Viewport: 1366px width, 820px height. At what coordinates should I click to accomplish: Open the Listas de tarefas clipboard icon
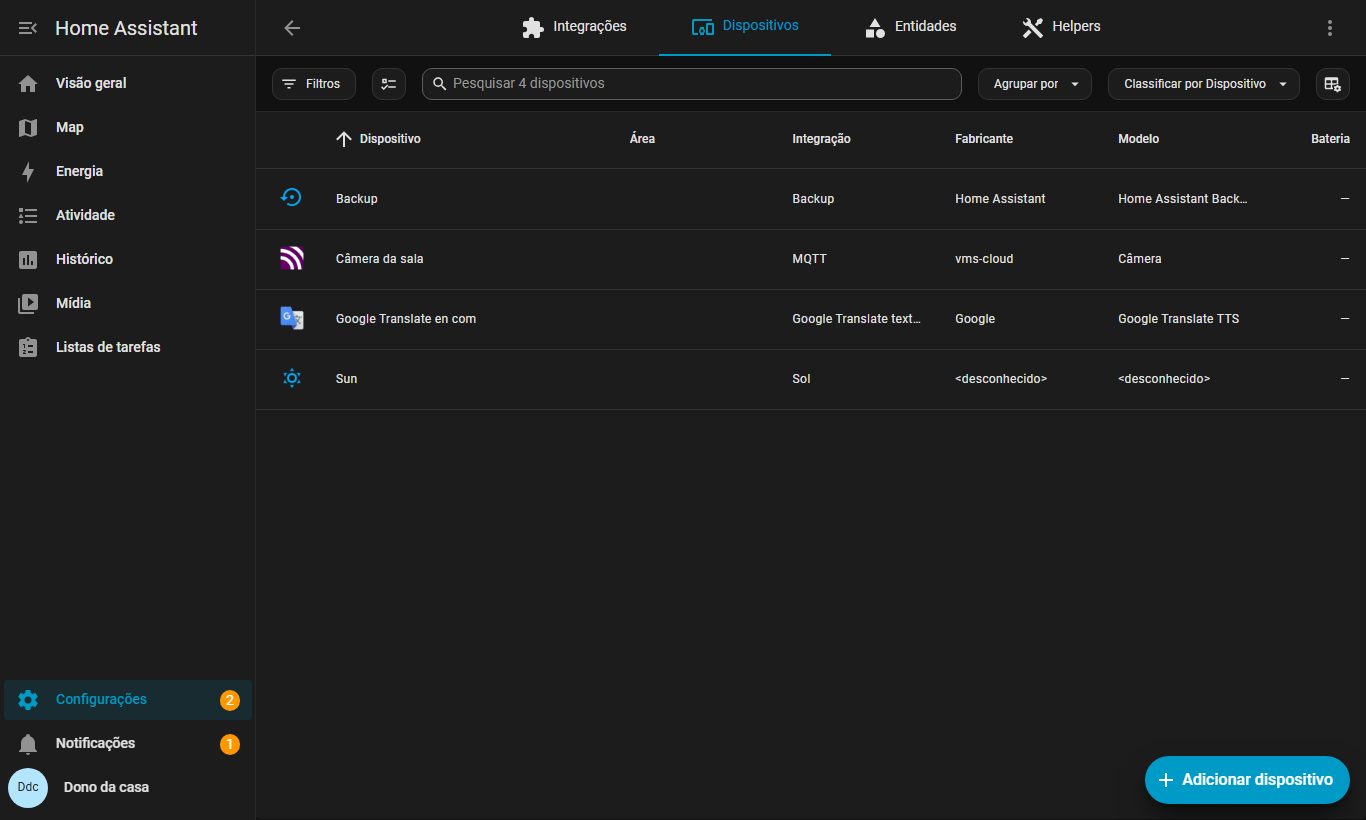click(28, 347)
